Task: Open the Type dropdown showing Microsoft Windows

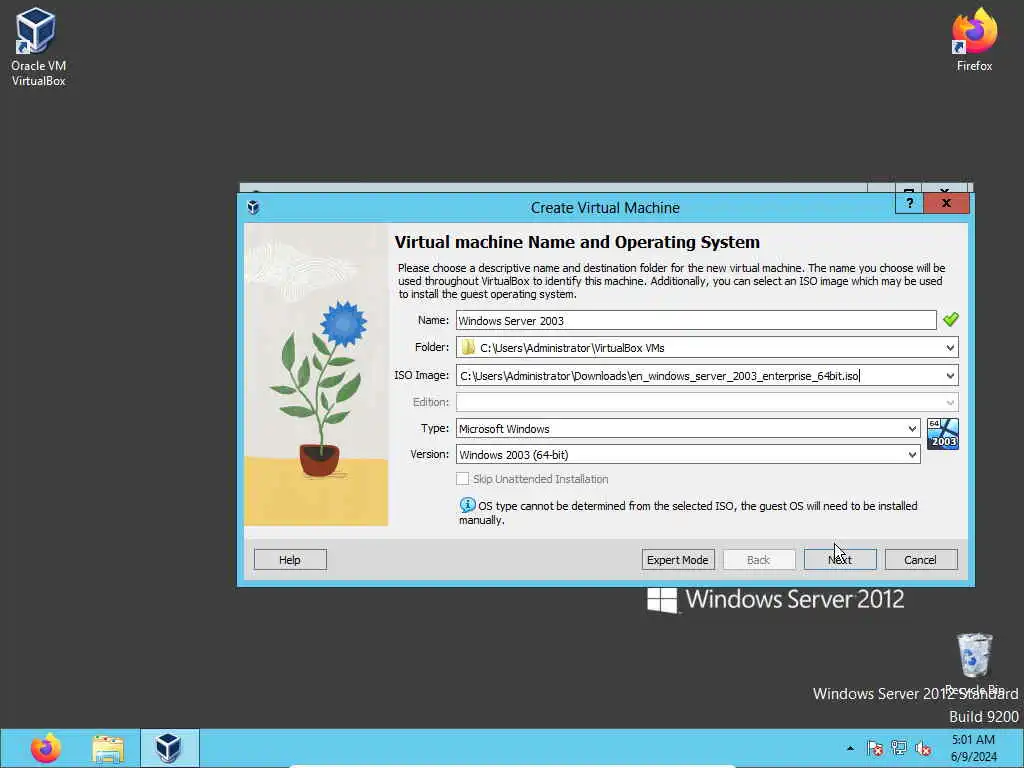Action: (x=688, y=428)
